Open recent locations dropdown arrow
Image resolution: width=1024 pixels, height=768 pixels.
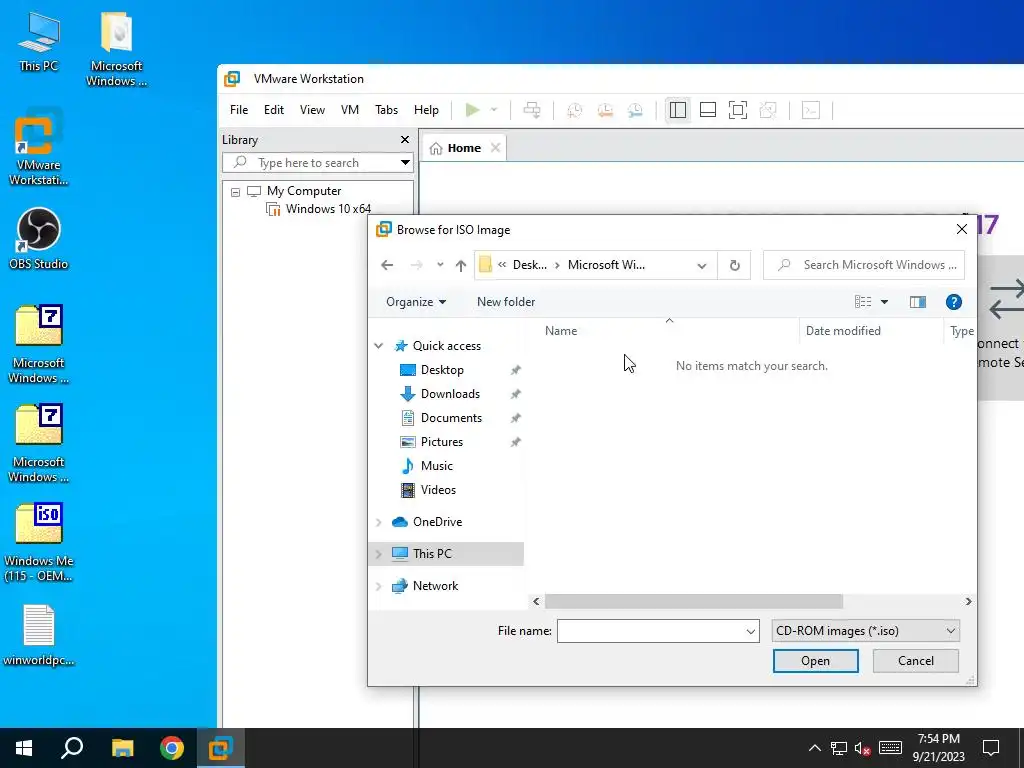click(440, 264)
